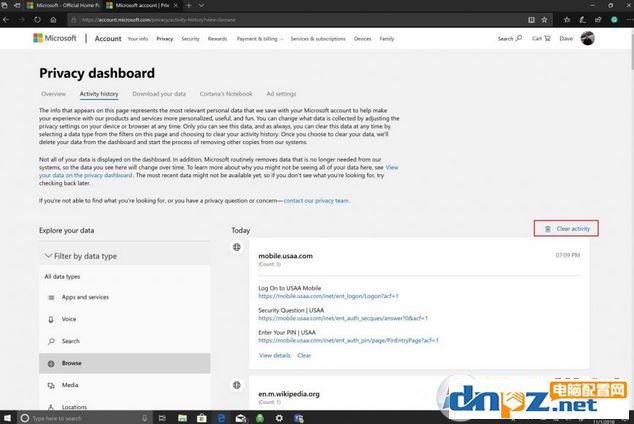Screen dimensions: 634x424
Task: Open the Favorites hub icon
Action: [x=567, y=19]
